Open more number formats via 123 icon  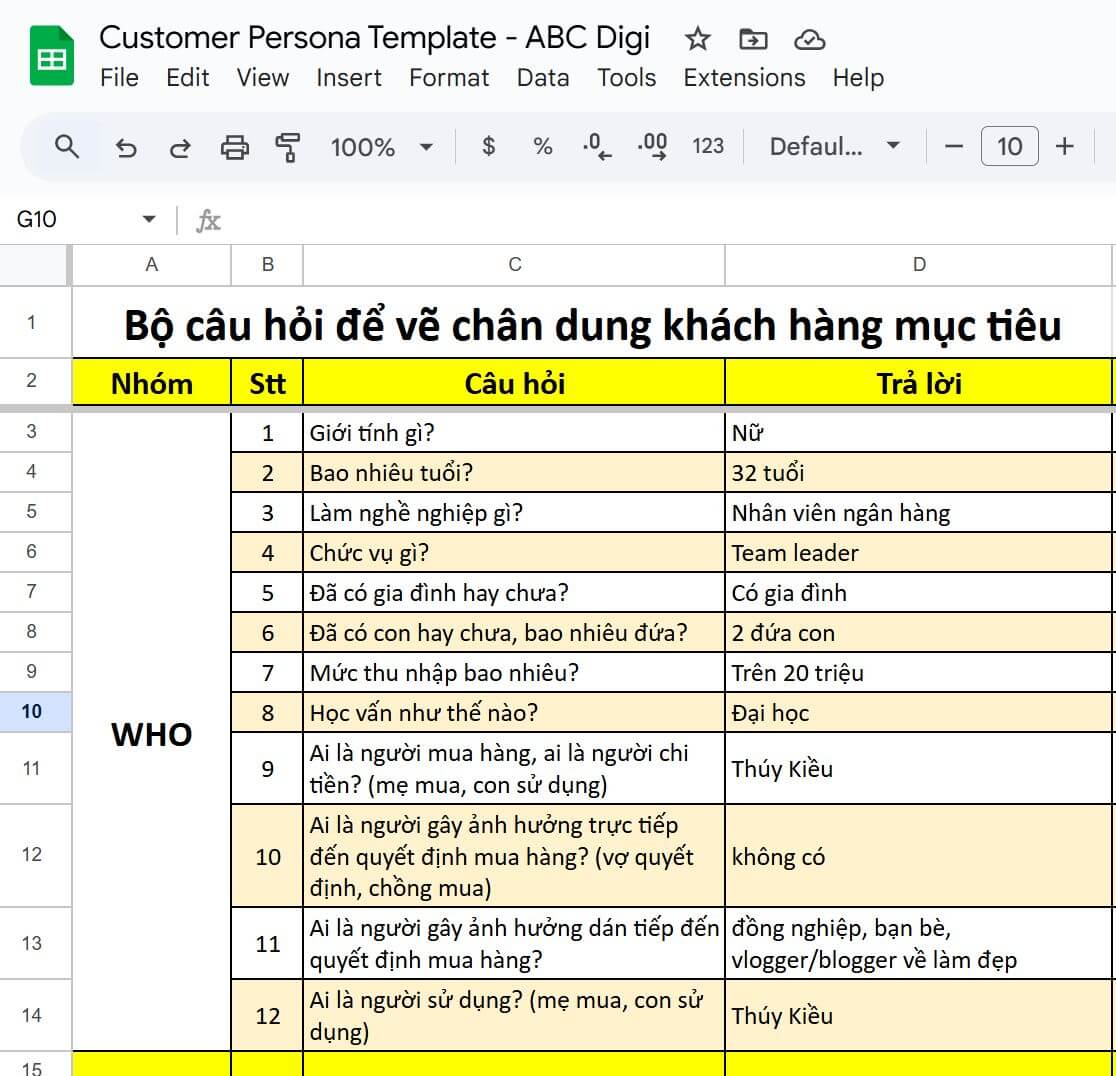[708, 146]
